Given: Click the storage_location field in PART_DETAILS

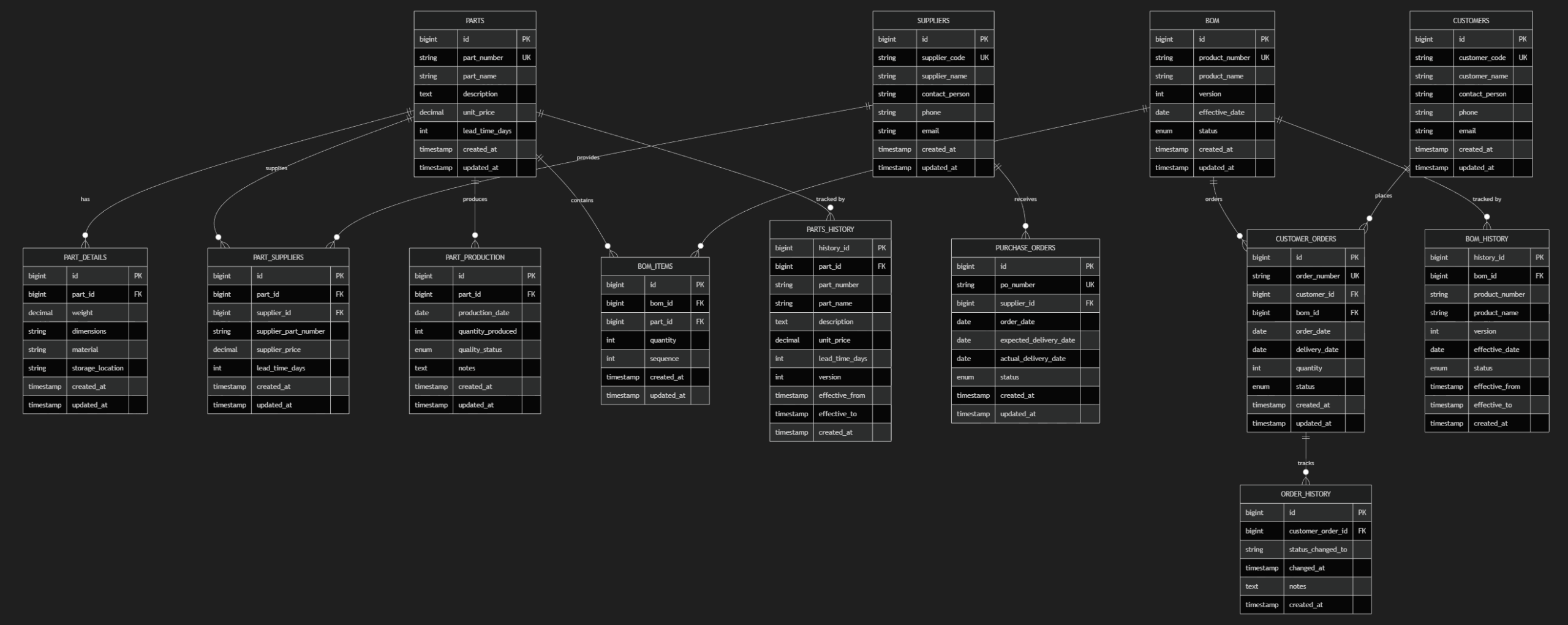Looking at the screenshot, I should pos(97,368).
